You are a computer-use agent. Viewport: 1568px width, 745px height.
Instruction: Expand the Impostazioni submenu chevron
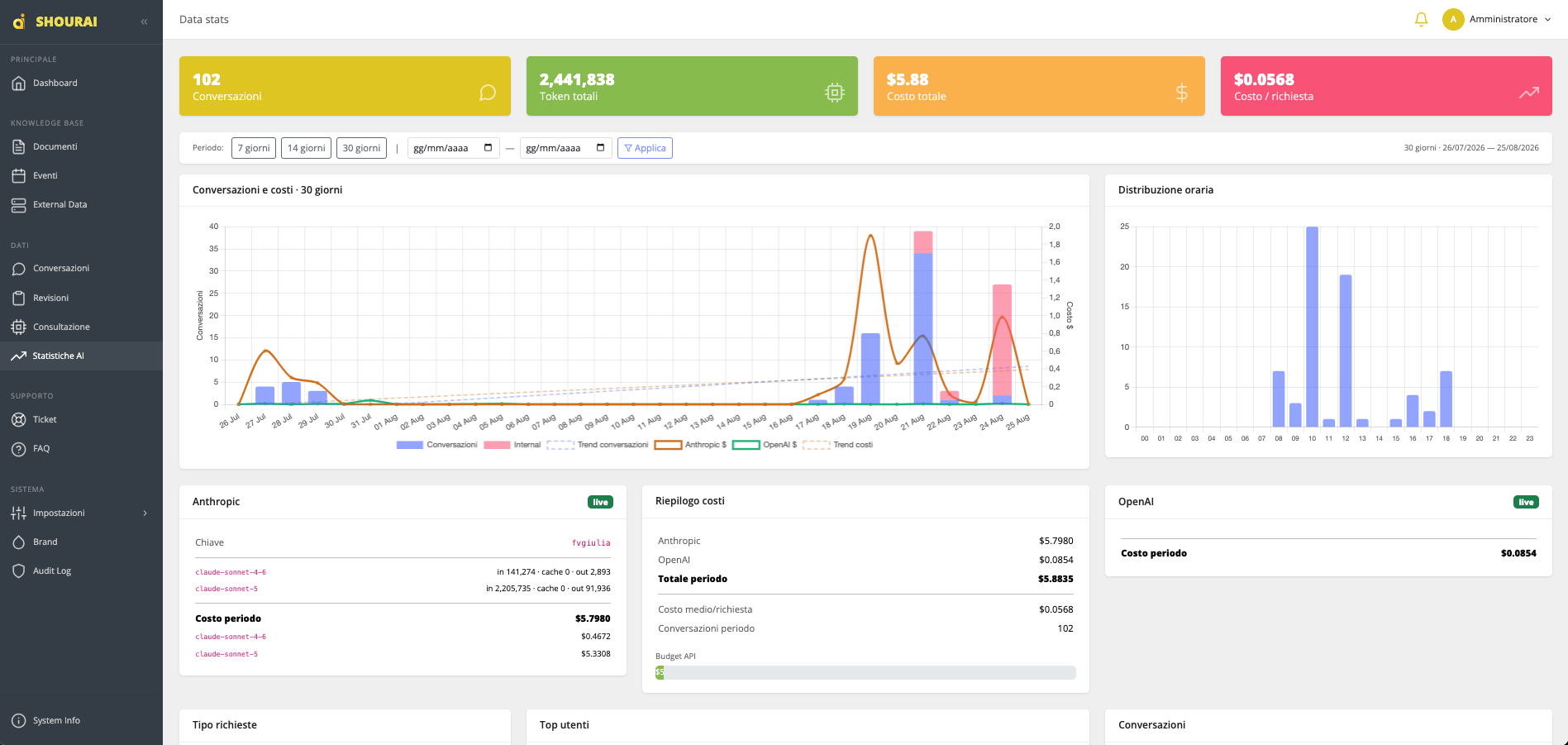tap(145, 513)
